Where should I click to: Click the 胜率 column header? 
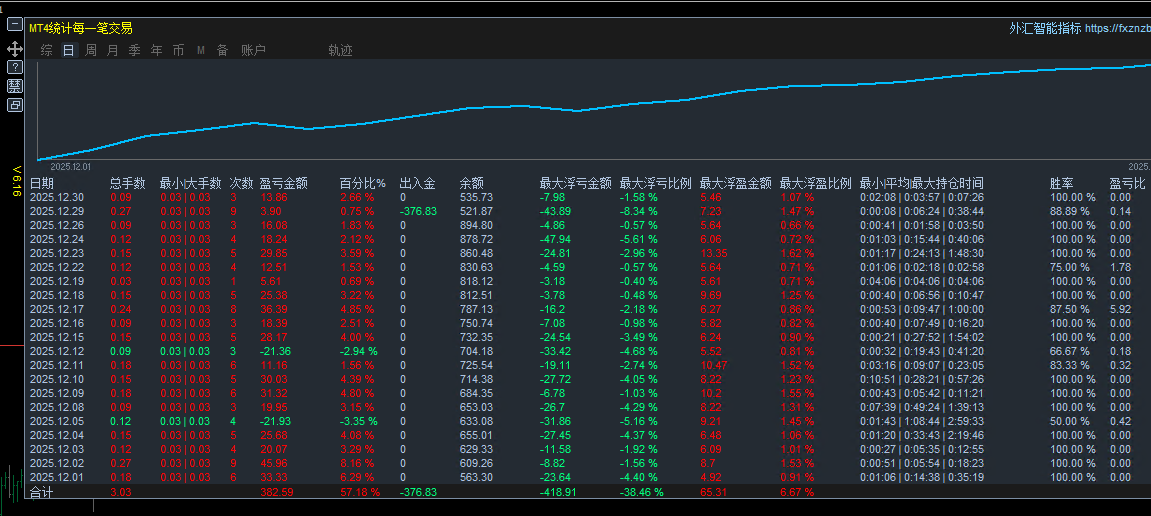pos(1062,183)
